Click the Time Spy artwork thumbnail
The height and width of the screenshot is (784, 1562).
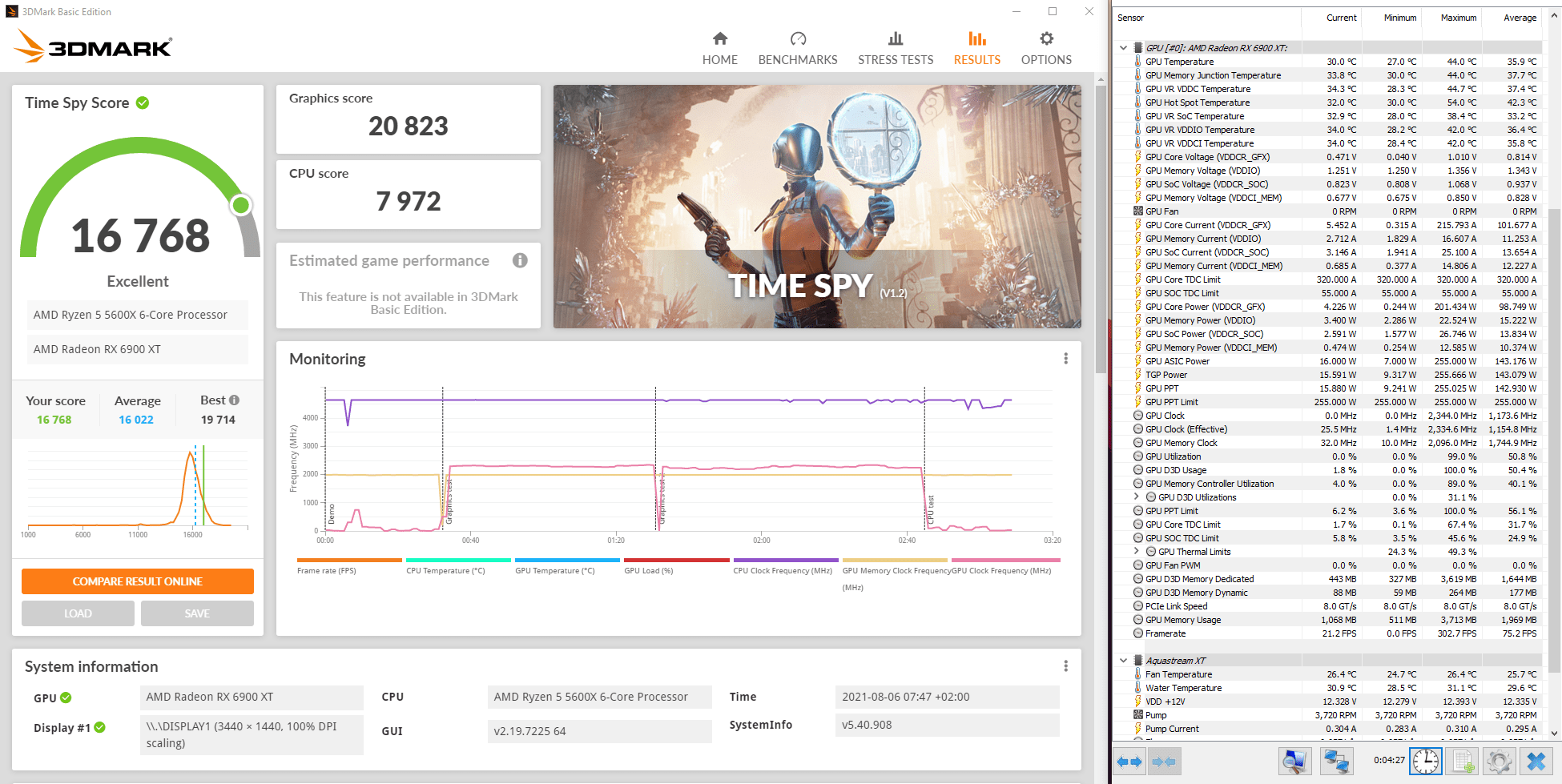(x=817, y=207)
